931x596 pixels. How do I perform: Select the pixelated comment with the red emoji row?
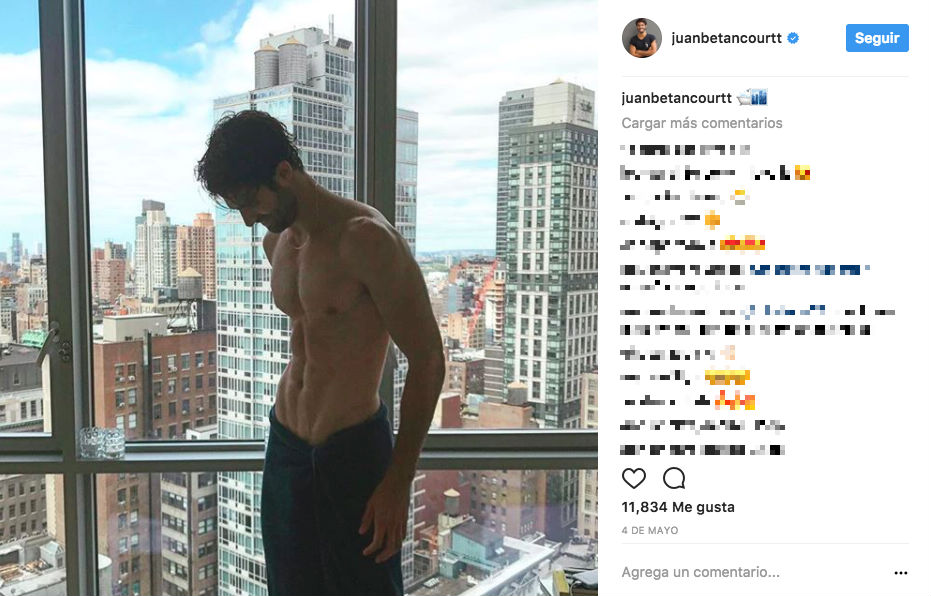(x=692, y=244)
